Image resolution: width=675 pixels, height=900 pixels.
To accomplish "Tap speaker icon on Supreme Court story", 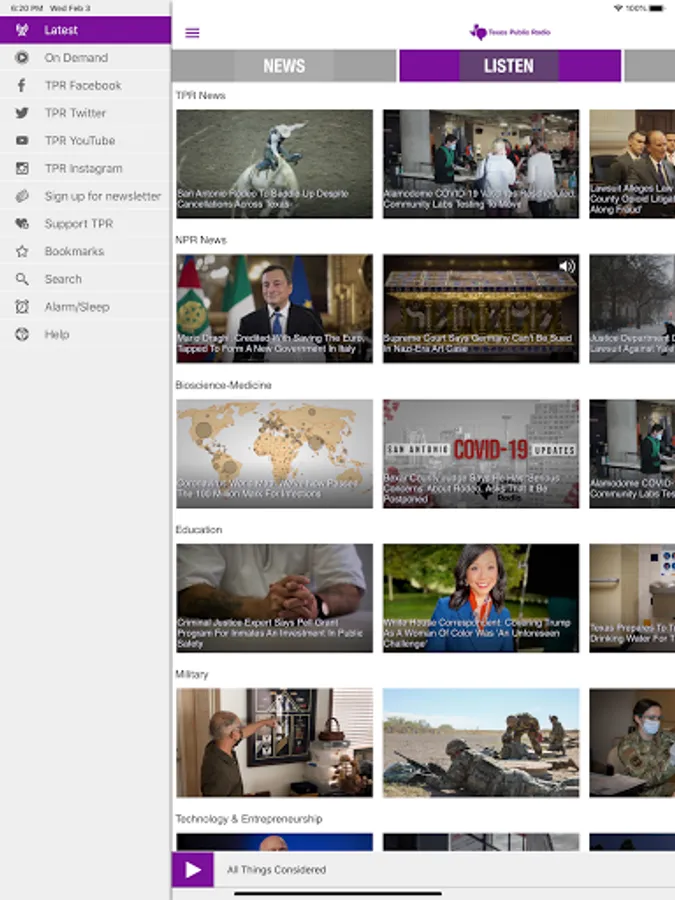I will click(567, 266).
